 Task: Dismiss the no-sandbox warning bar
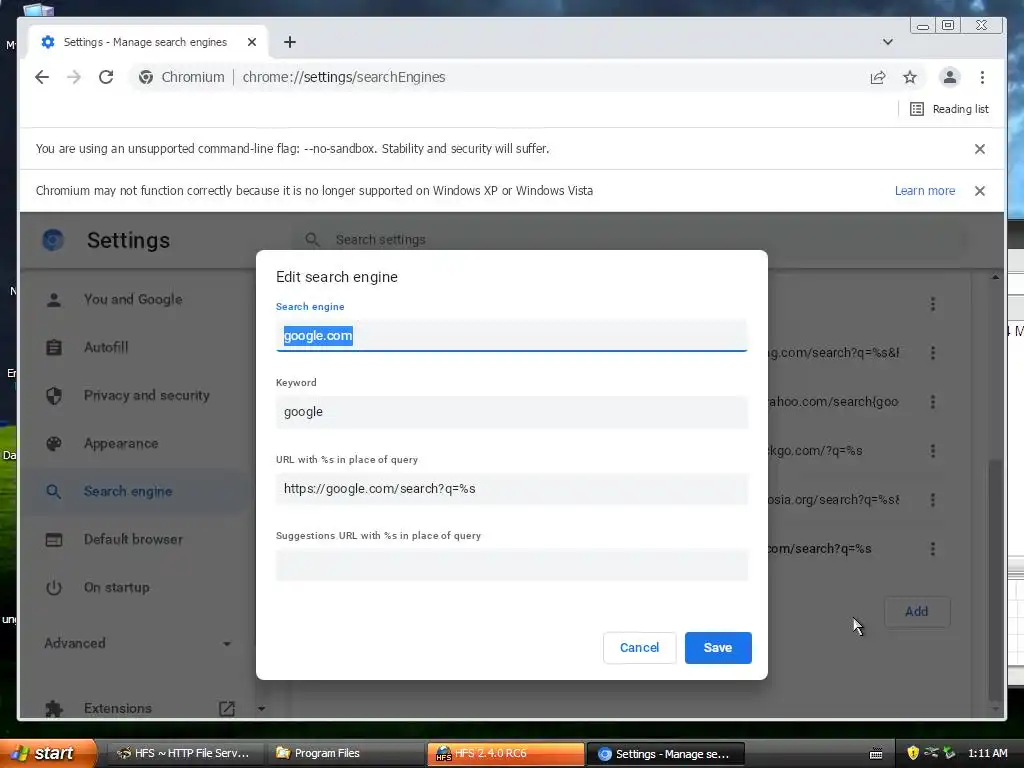(x=980, y=149)
